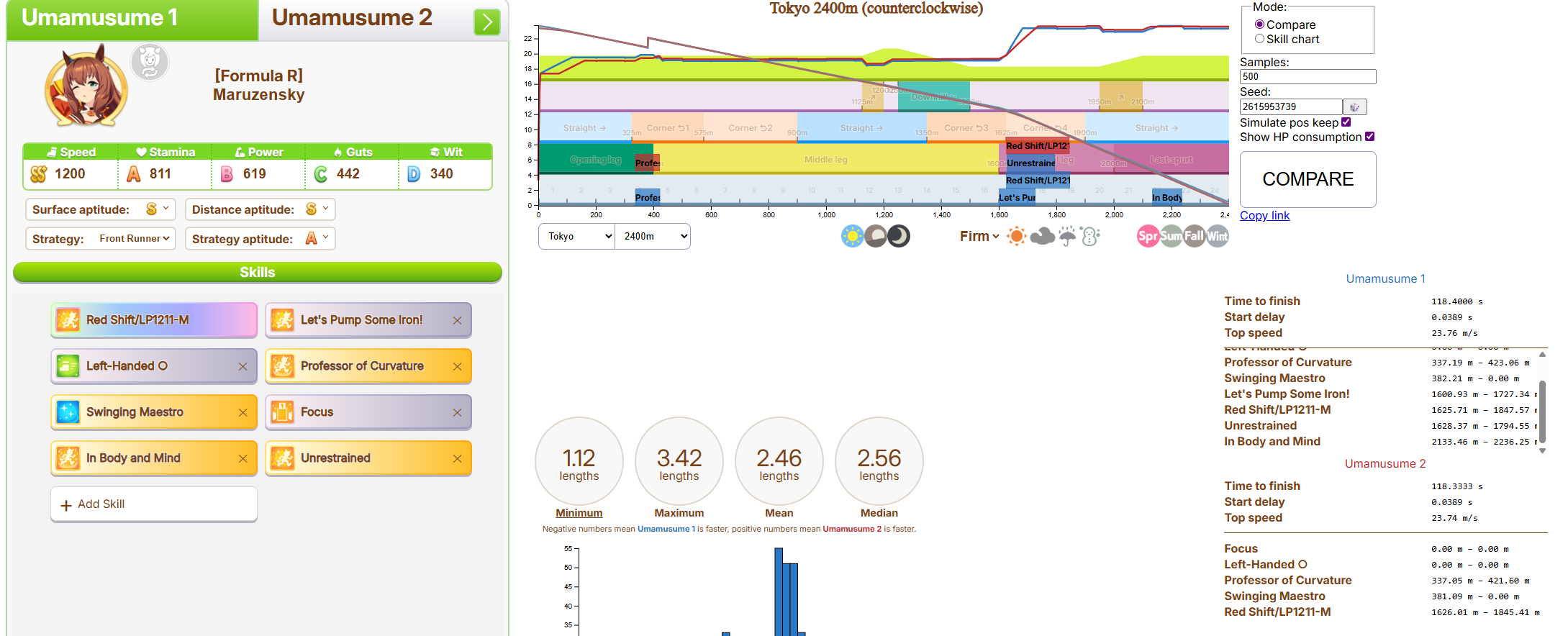Select the Compare mode radio button
The width and height of the screenshot is (1568, 636).
1259,24
